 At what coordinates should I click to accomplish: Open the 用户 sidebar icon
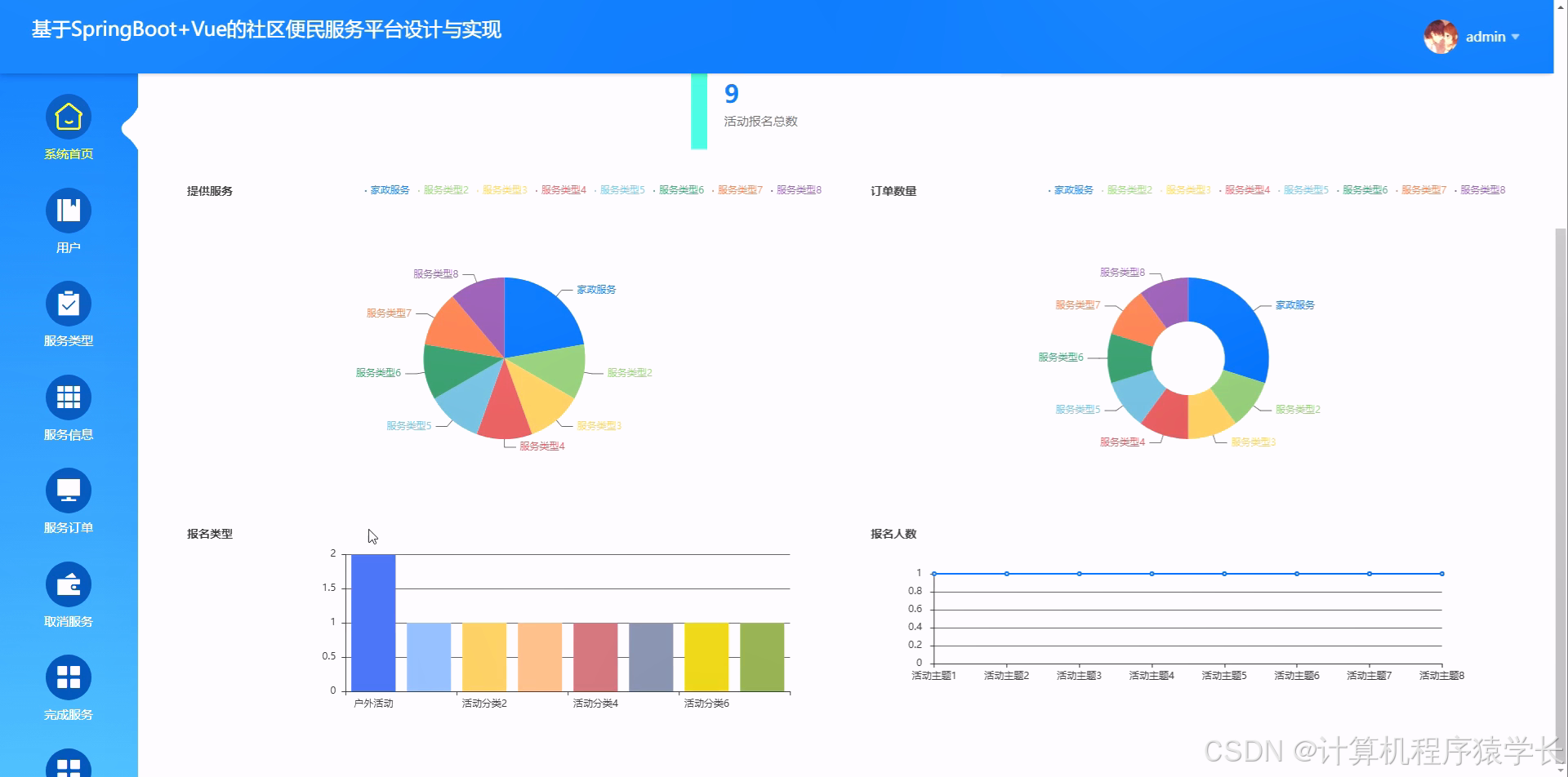pyautogui.click(x=69, y=211)
